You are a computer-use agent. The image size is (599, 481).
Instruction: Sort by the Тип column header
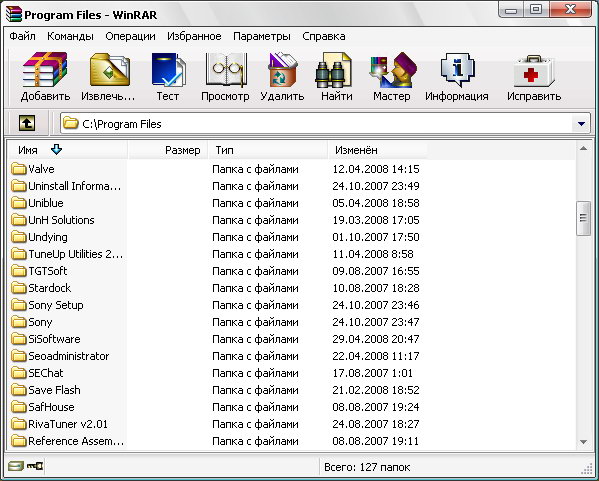point(268,150)
